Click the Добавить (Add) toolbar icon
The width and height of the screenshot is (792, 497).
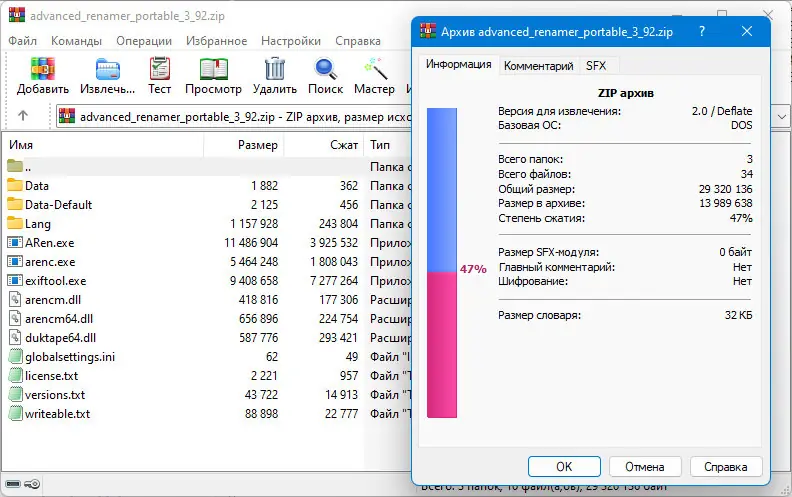42,69
